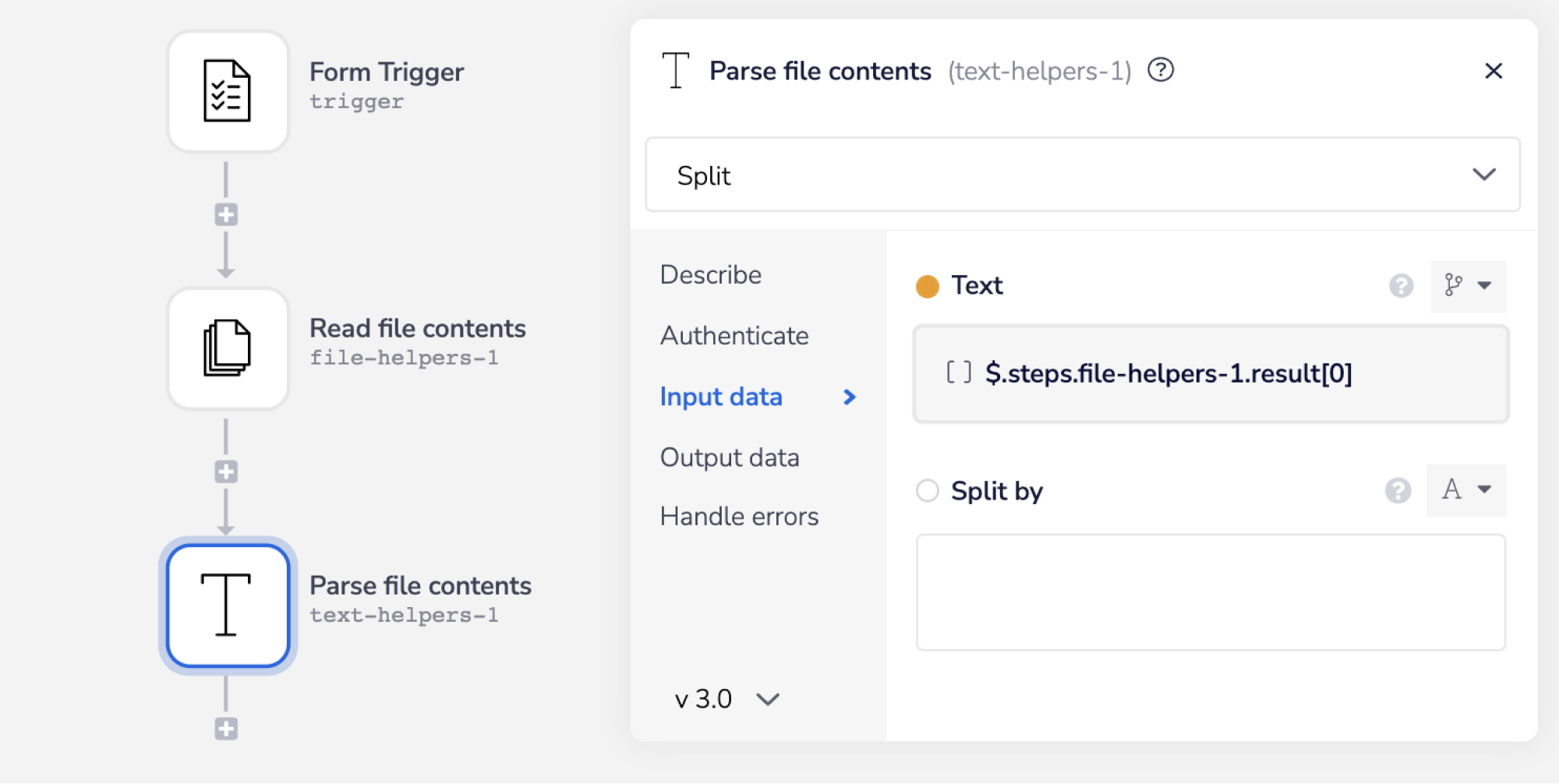1559x784 pixels.
Task: Add step after Read file contents
Action: 226,471
